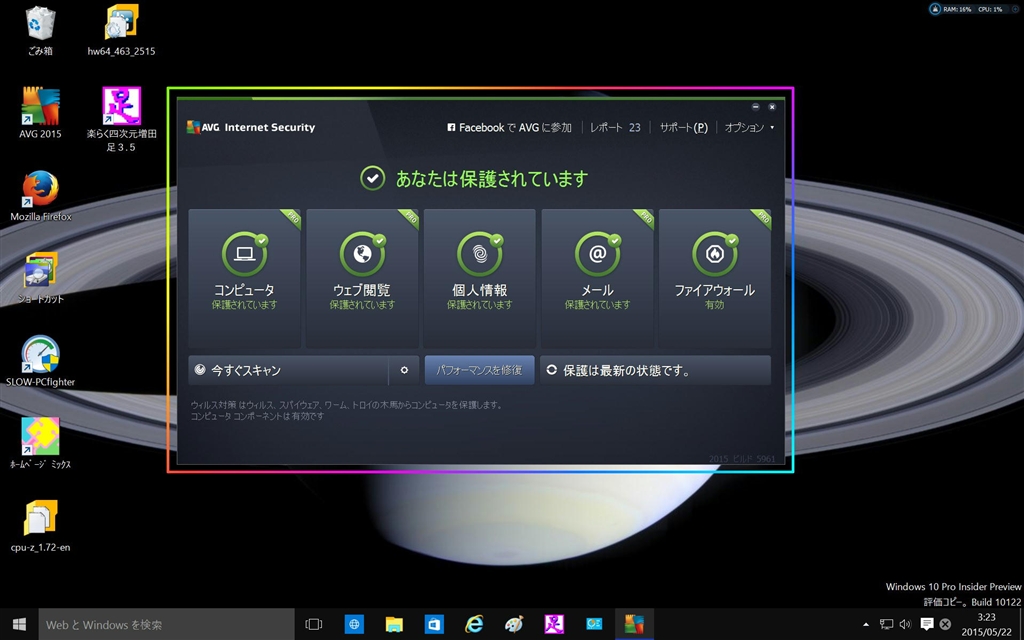1024x640 pixels.
Task: Click the 保護は最新の状態です update button
Action: pos(655,370)
